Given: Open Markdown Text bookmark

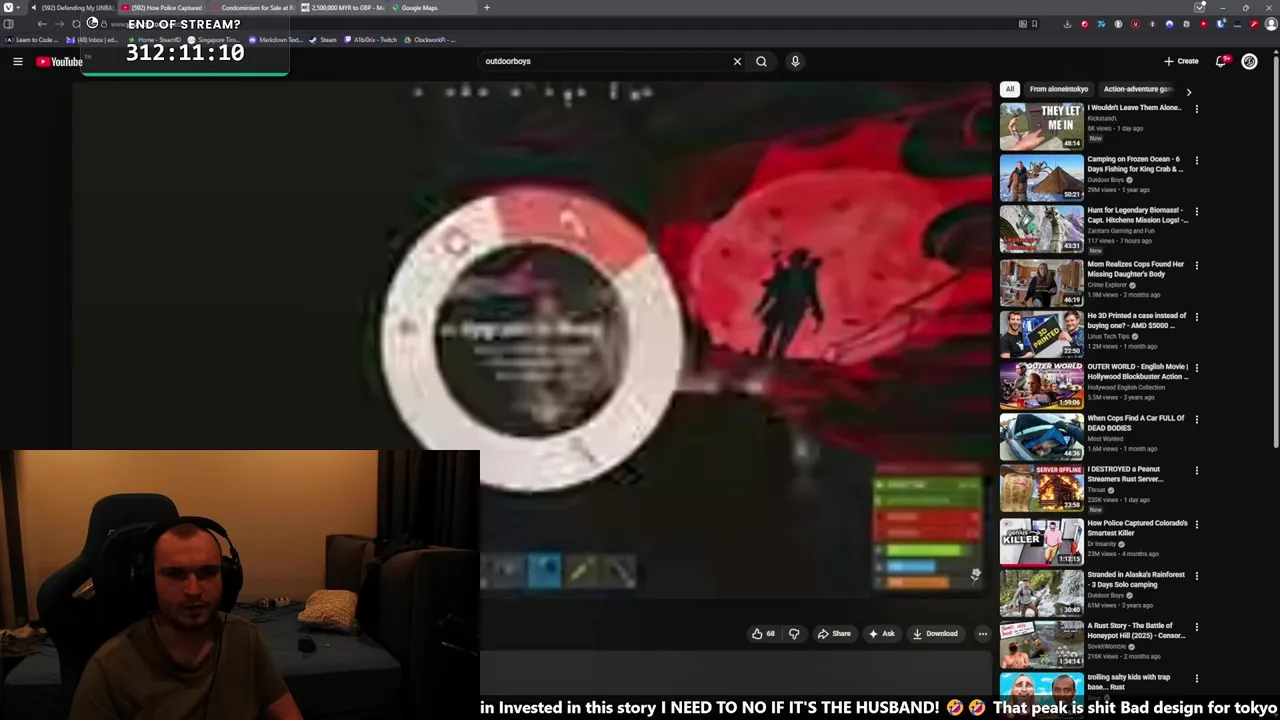Looking at the screenshot, I should click(x=276, y=40).
